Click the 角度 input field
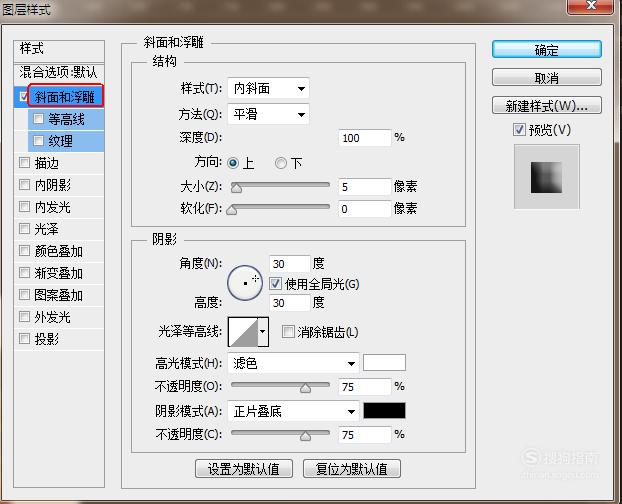The height and width of the screenshot is (504, 622). tap(290, 263)
